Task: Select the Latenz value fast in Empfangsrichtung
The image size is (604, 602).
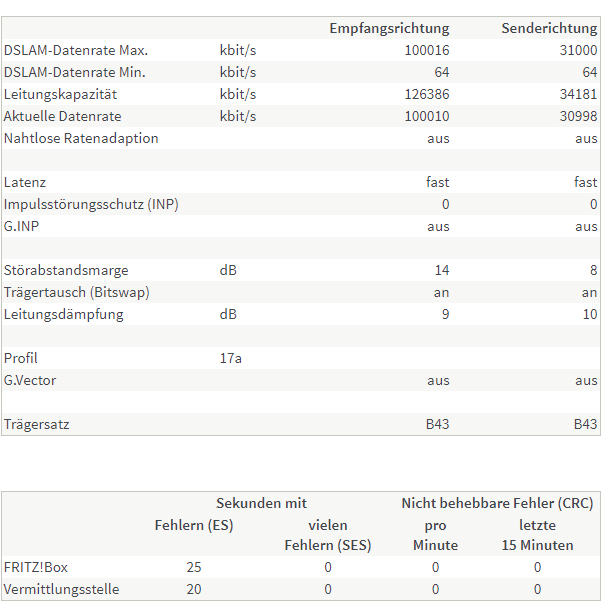Action: click(438, 182)
